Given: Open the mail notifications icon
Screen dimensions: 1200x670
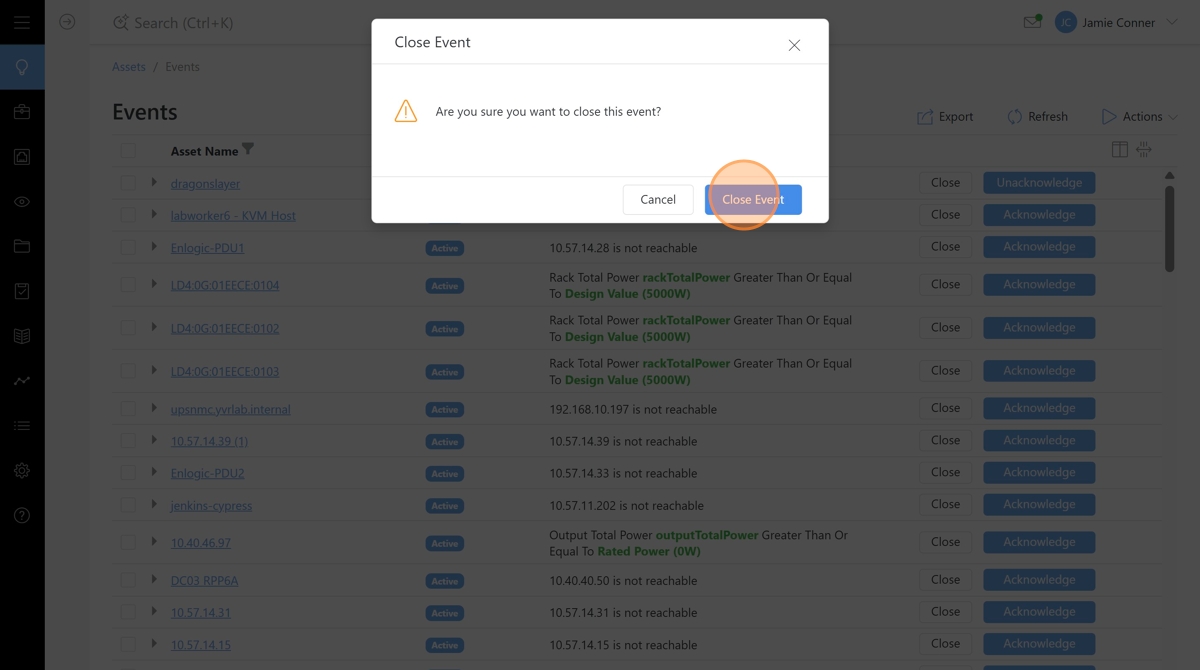Looking at the screenshot, I should point(1032,22).
